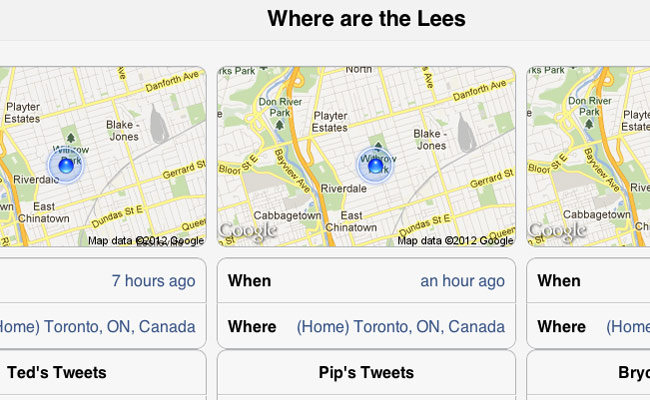Open the 'an hour ago' timestamp link

coord(463,281)
